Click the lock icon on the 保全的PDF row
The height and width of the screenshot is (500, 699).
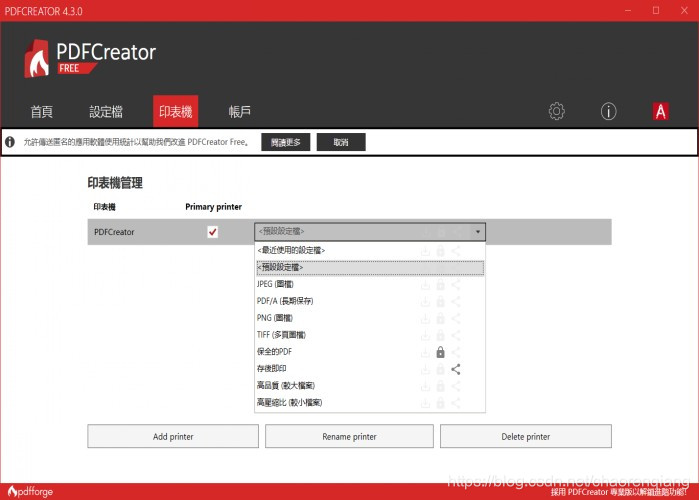[440, 352]
